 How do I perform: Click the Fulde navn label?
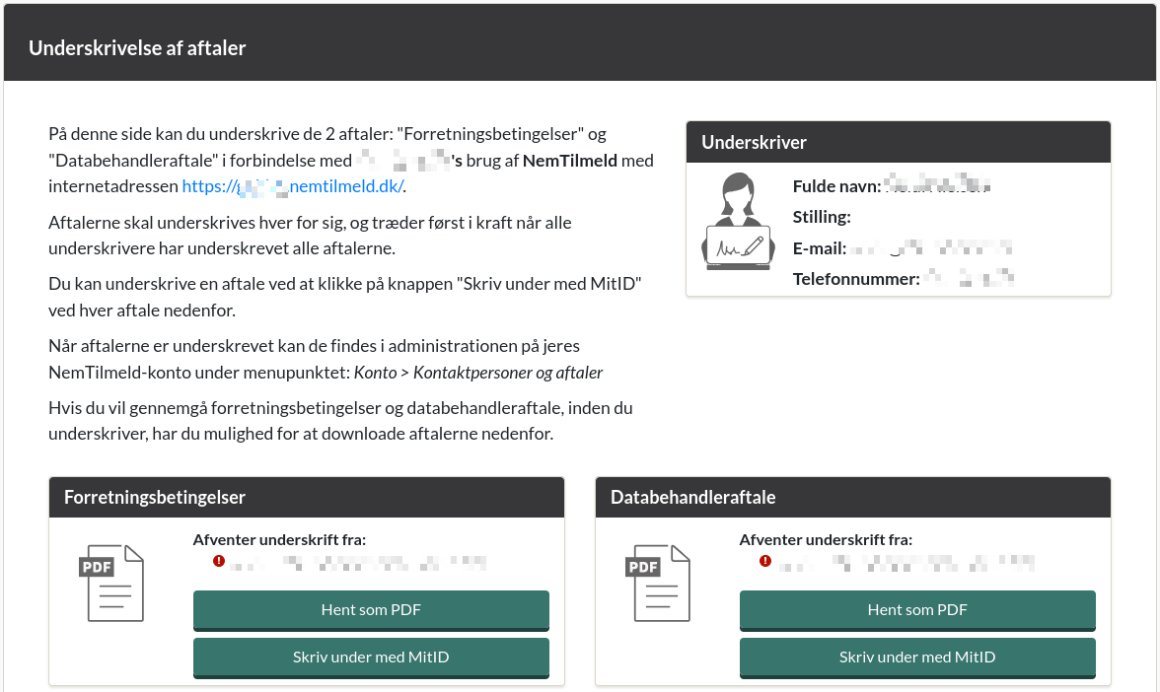tap(837, 186)
